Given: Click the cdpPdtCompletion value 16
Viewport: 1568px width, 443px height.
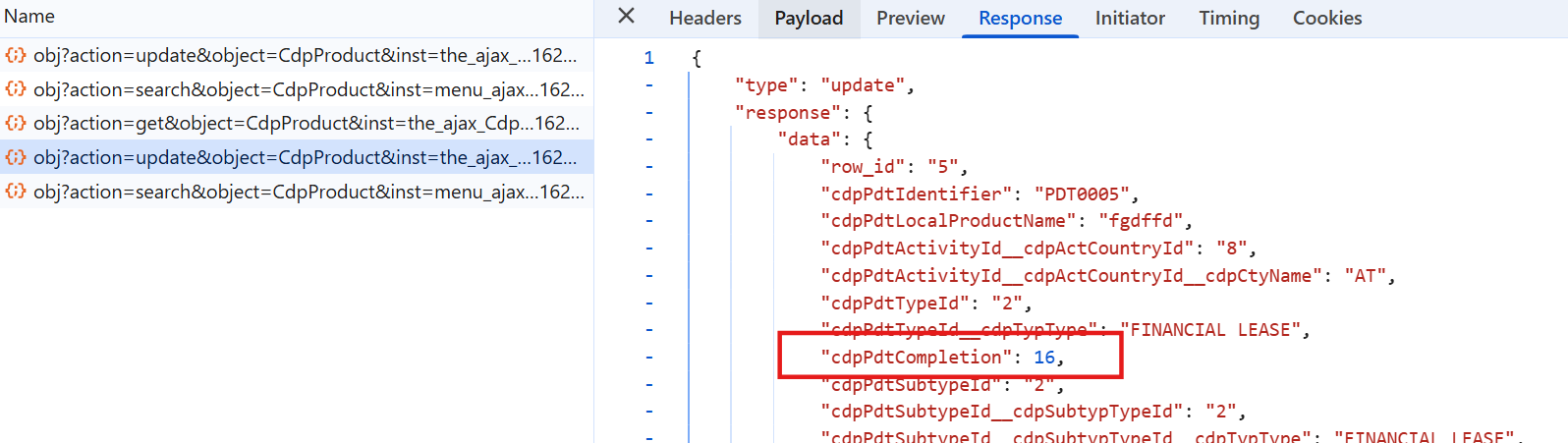Looking at the screenshot, I should [1043, 358].
